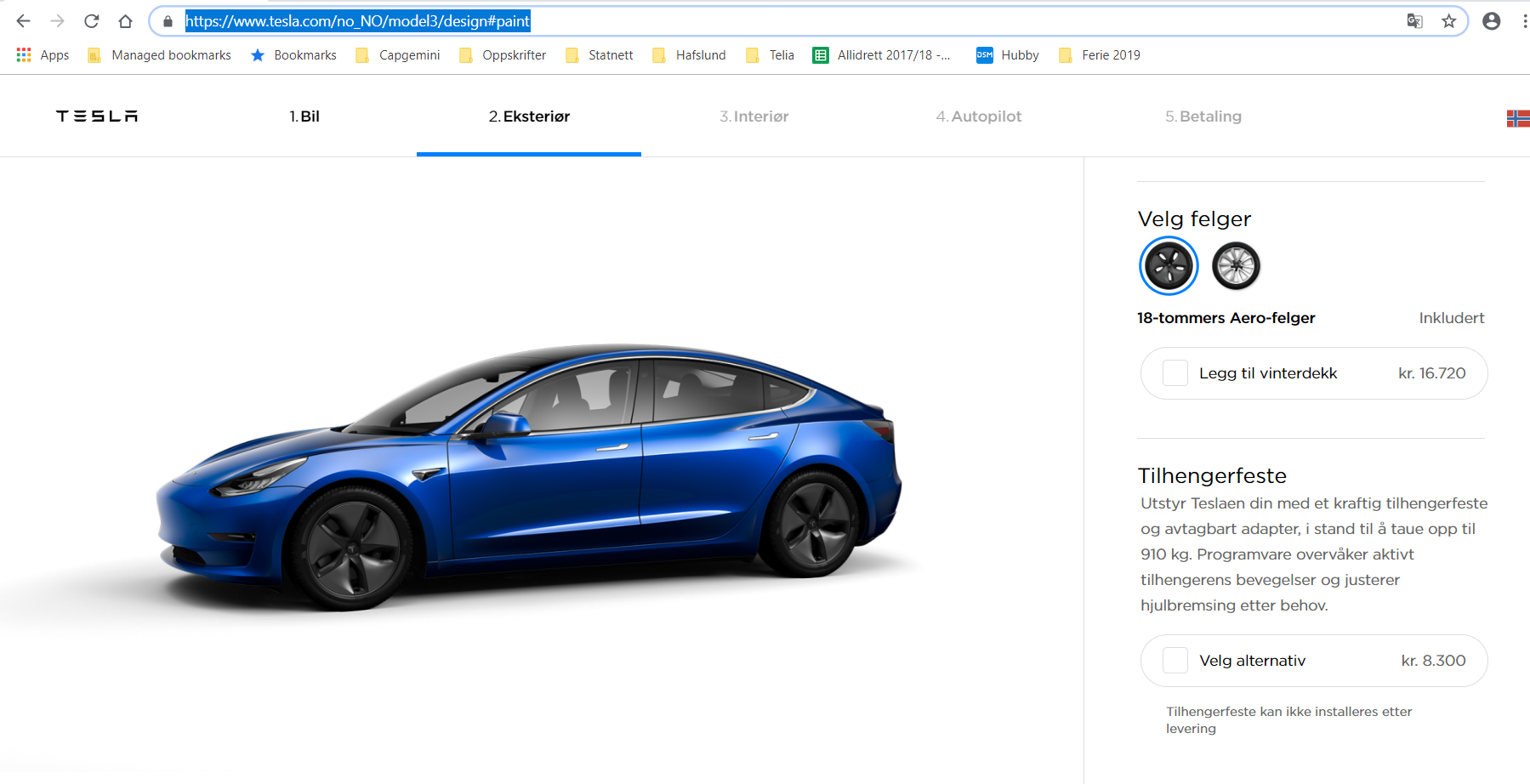Reload the page
Image resolution: width=1530 pixels, height=784 pixels.
coord(92,21)
